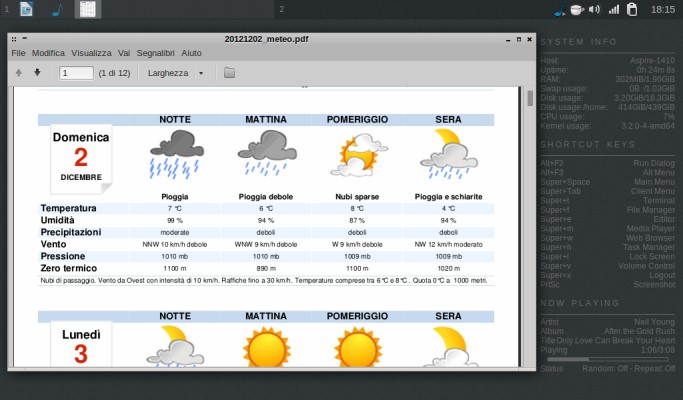Open the File menu

click(18, 52)
